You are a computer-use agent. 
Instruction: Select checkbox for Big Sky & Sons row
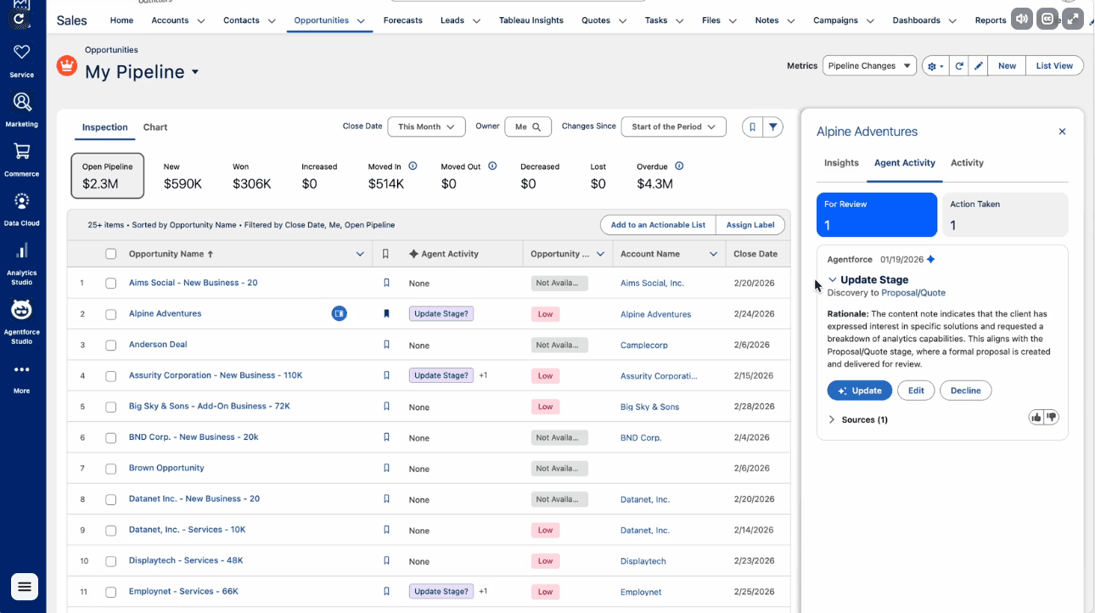click(111, 407)
